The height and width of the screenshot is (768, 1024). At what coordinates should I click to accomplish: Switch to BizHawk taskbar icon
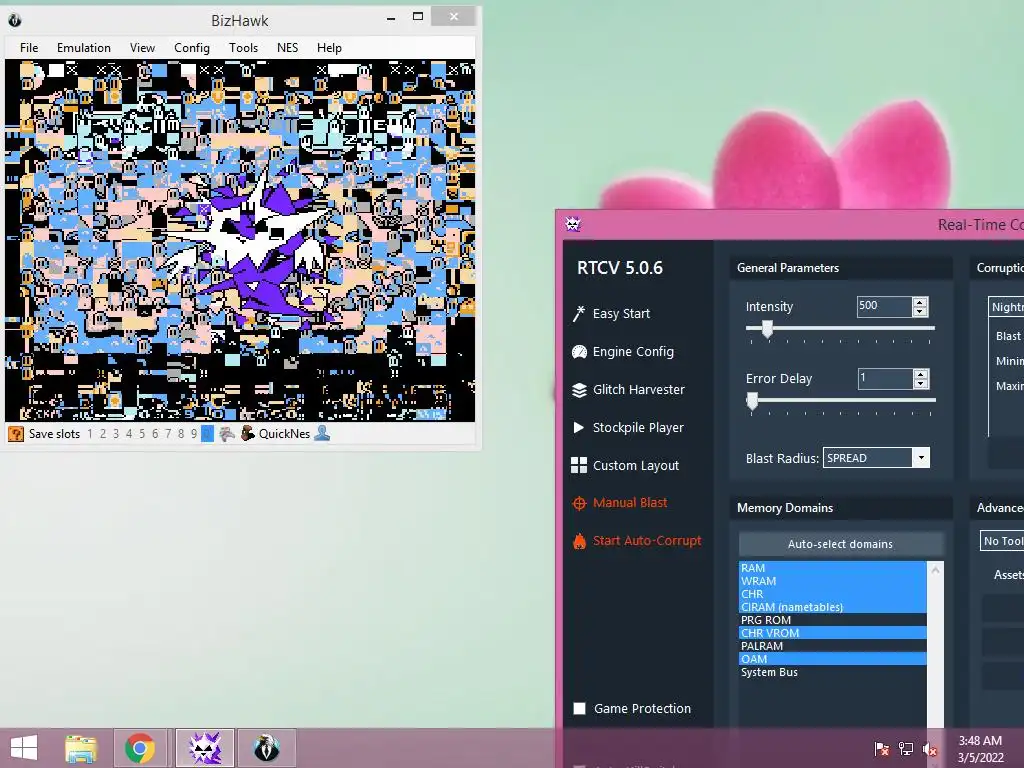pyautogui.click(x=266, y=748)
